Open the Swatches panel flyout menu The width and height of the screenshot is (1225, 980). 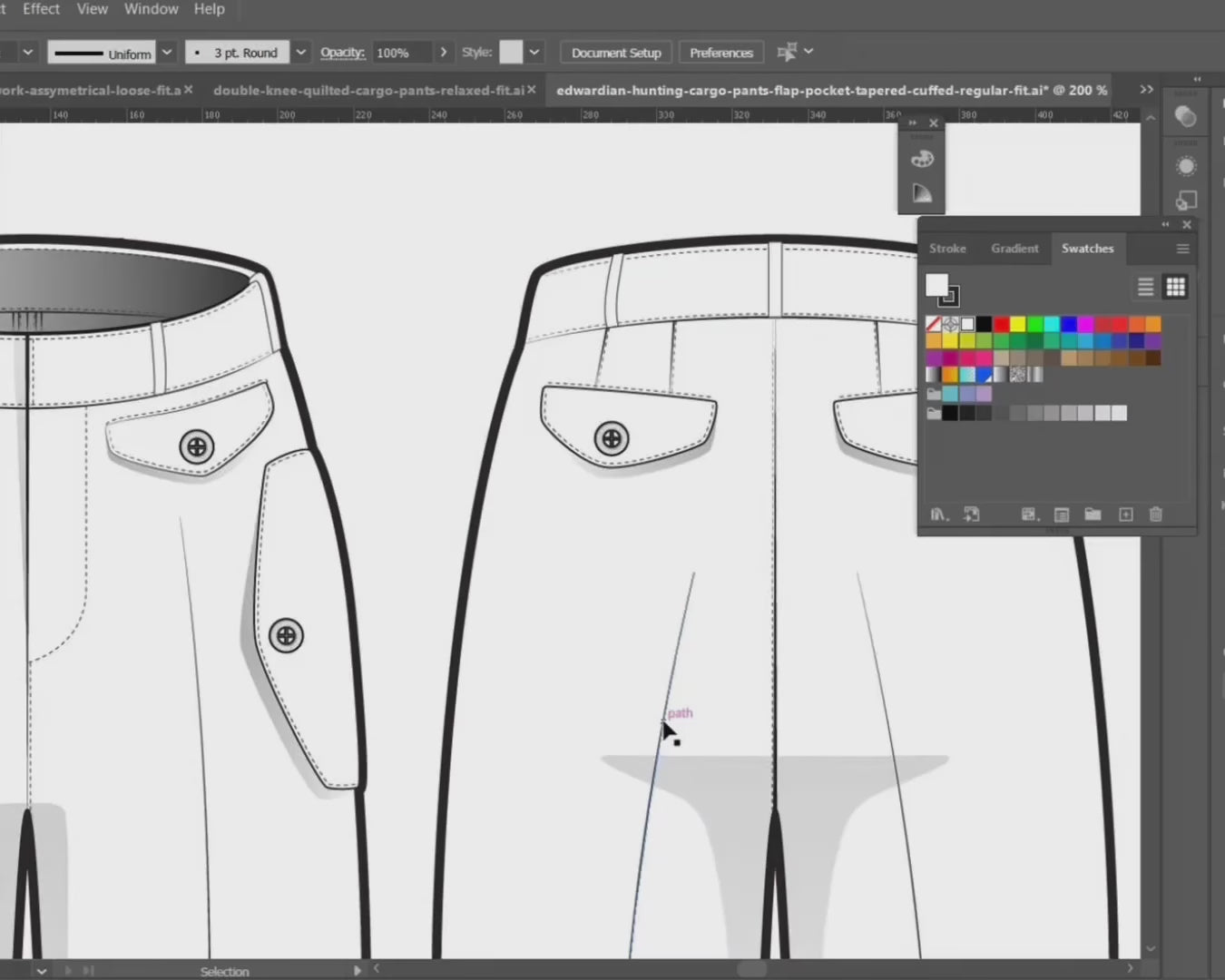[x=1182, y=248]
